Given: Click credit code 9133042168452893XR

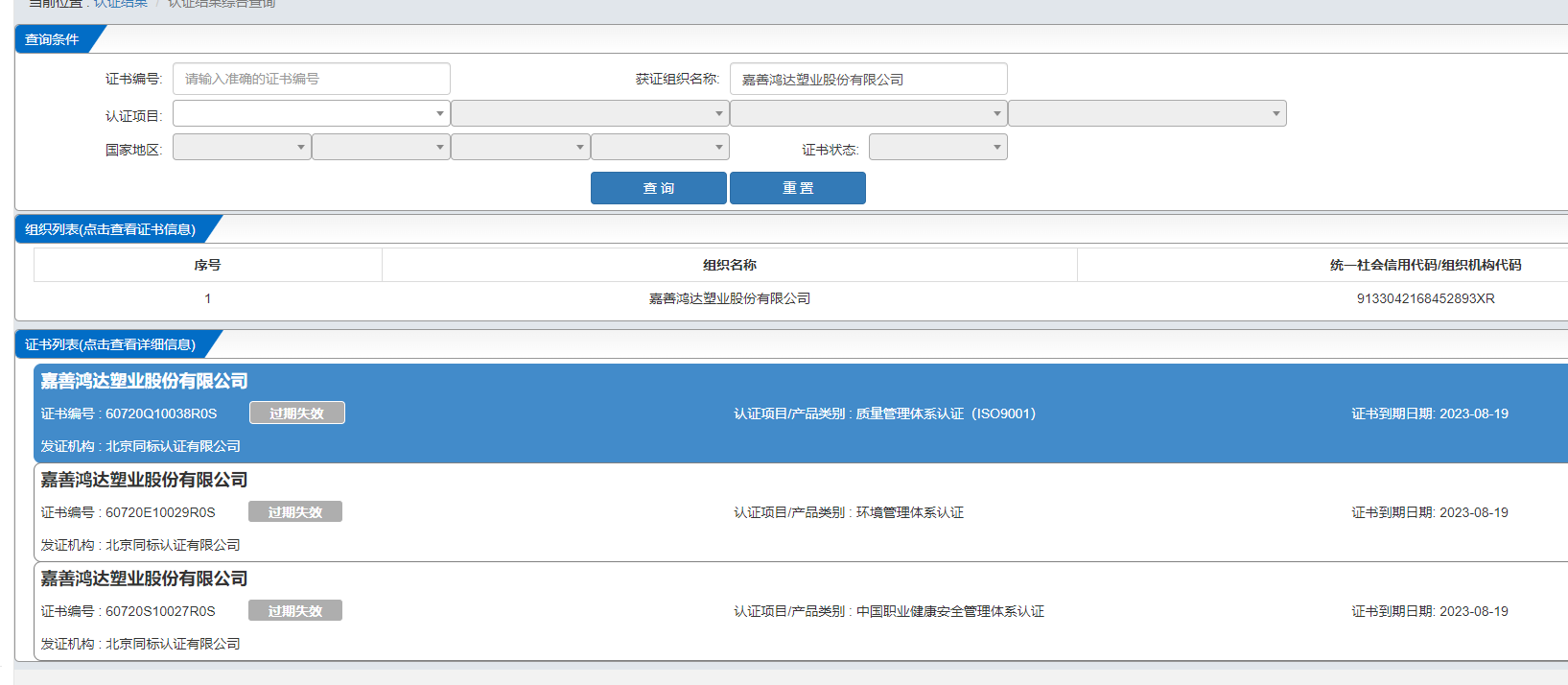Looking at the screenshot, I should (1425, 298).
